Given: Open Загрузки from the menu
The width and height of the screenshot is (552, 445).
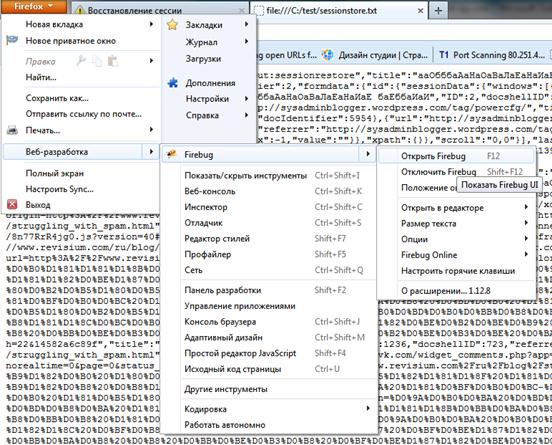Looking at the screenshot, I should [209, 59].
